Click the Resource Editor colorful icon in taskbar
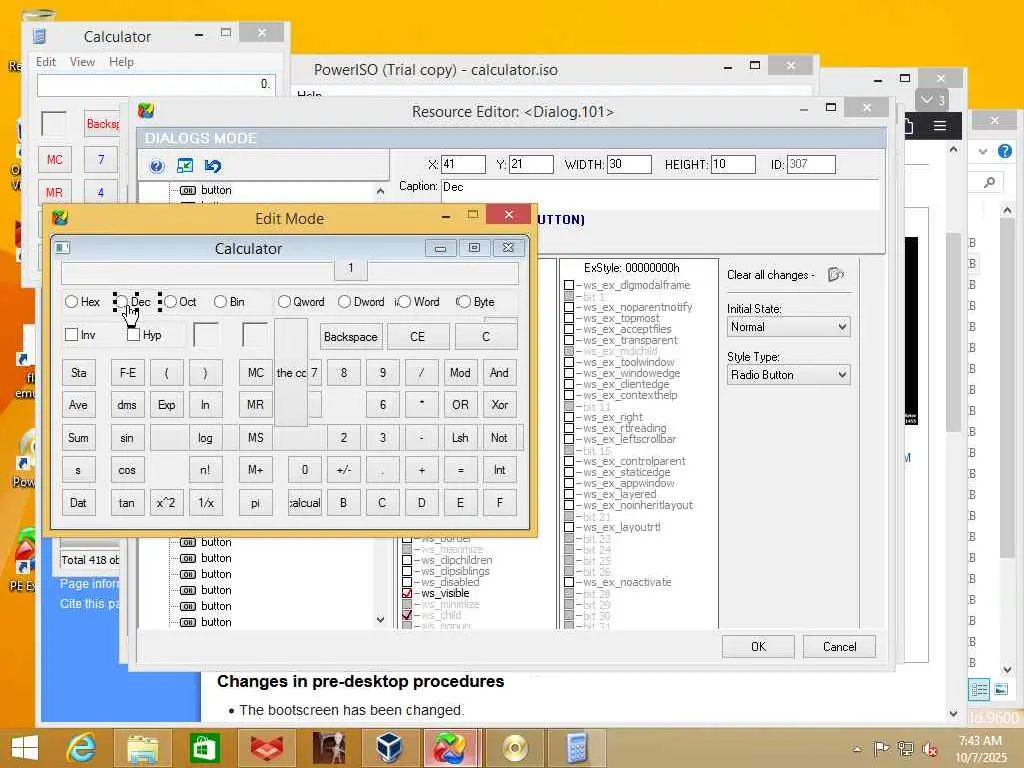This screenshot has height=768, width=1024. point(451,748)
